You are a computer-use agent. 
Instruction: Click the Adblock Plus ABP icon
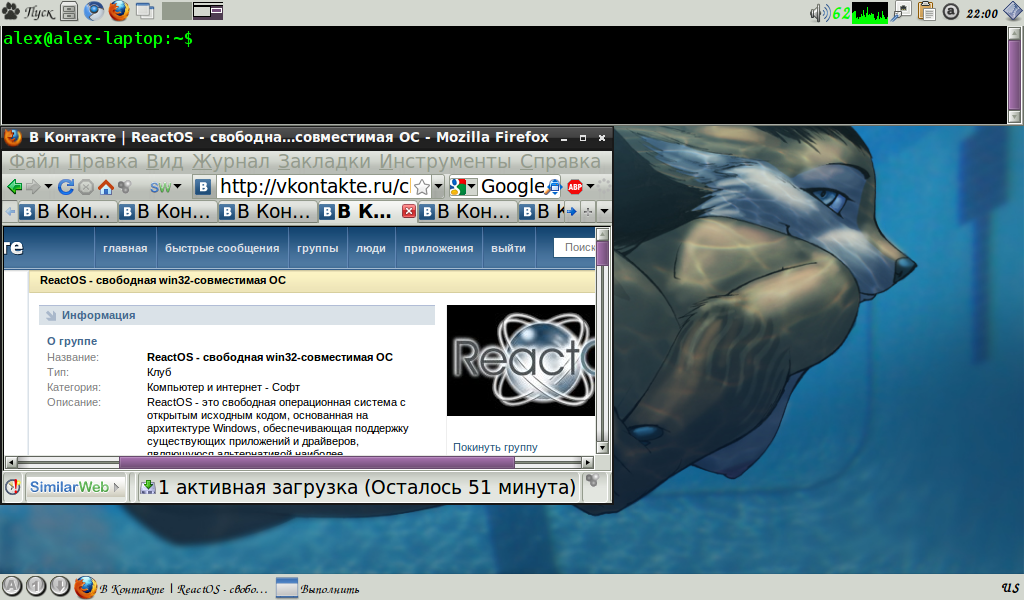(x=575, y=187)
